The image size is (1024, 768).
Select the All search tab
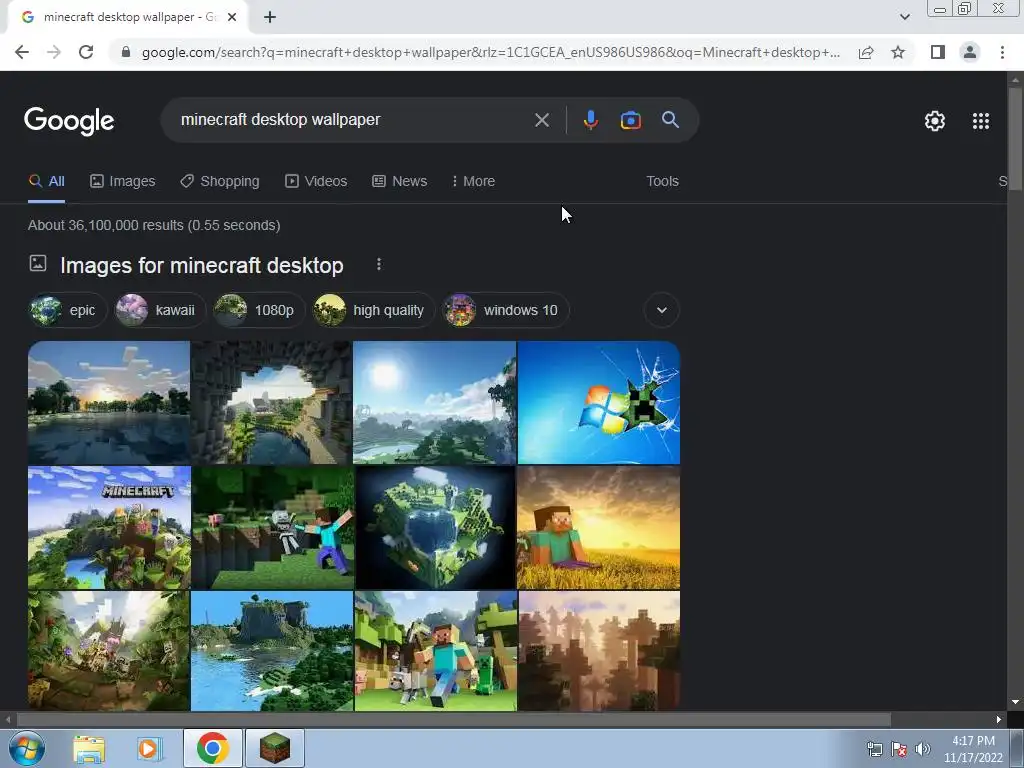tap(46, 182)
